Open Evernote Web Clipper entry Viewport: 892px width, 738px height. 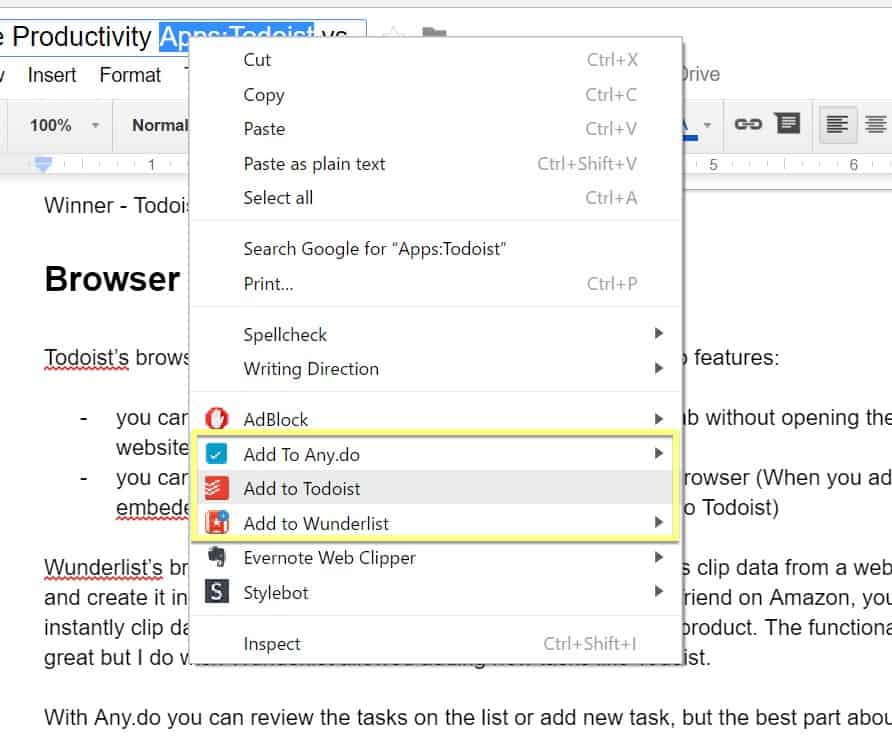tap(436, 558)
